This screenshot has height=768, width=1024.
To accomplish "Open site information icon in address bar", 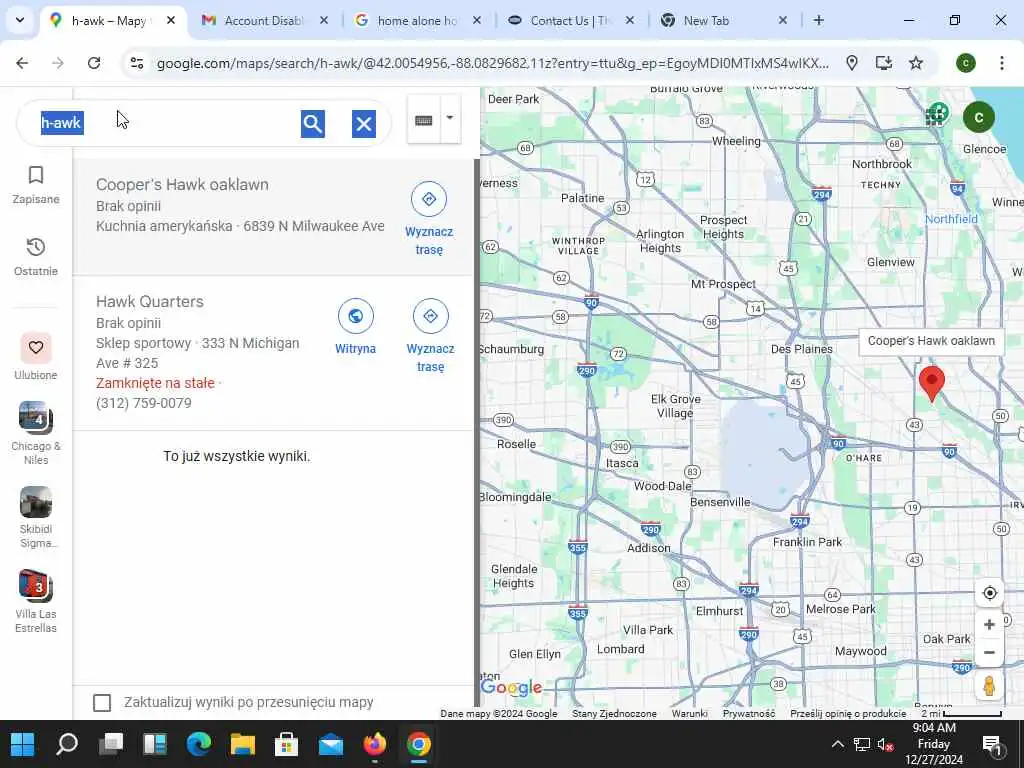I will tap(136, 63).
